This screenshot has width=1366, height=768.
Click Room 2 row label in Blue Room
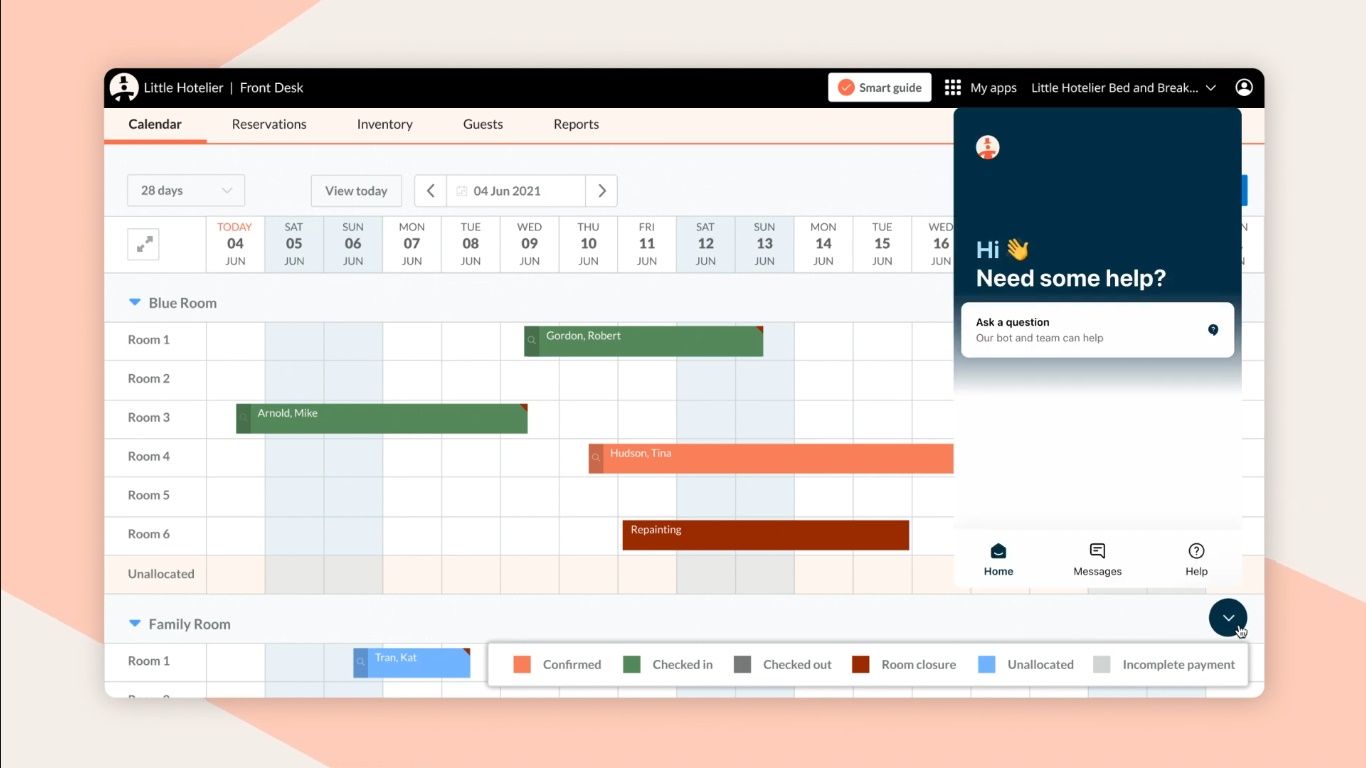[149, 379]
